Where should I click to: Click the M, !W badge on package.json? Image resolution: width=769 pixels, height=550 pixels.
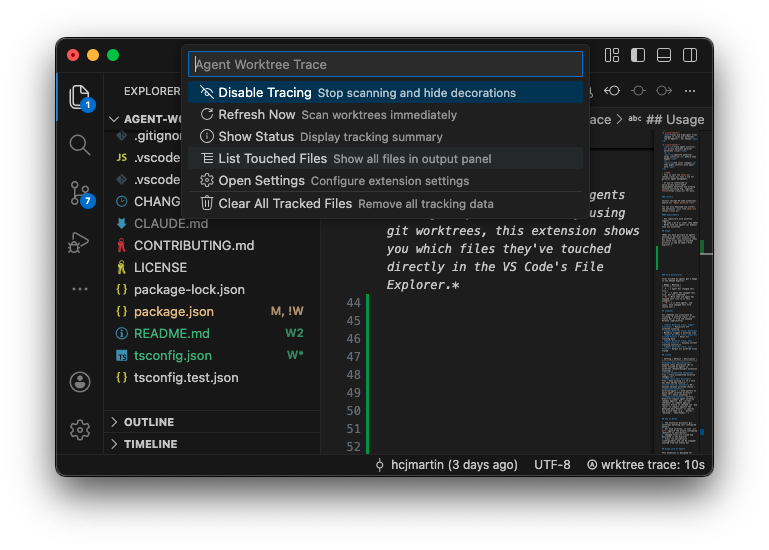click(x=287, y=311)
